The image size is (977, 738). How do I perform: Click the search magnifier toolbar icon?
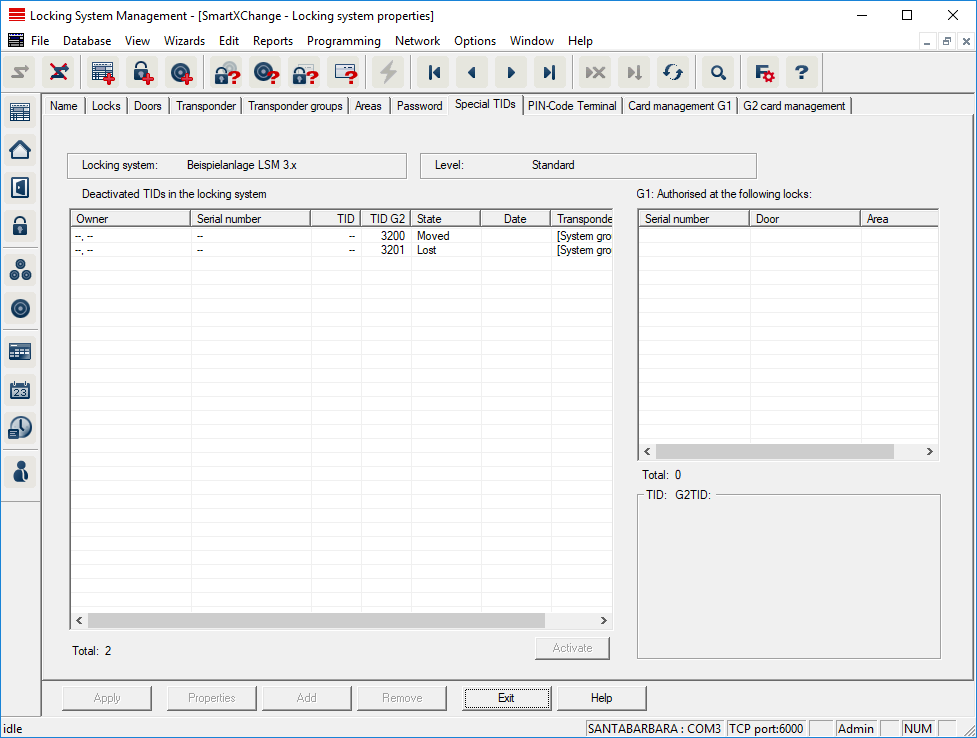coord(717,72)
